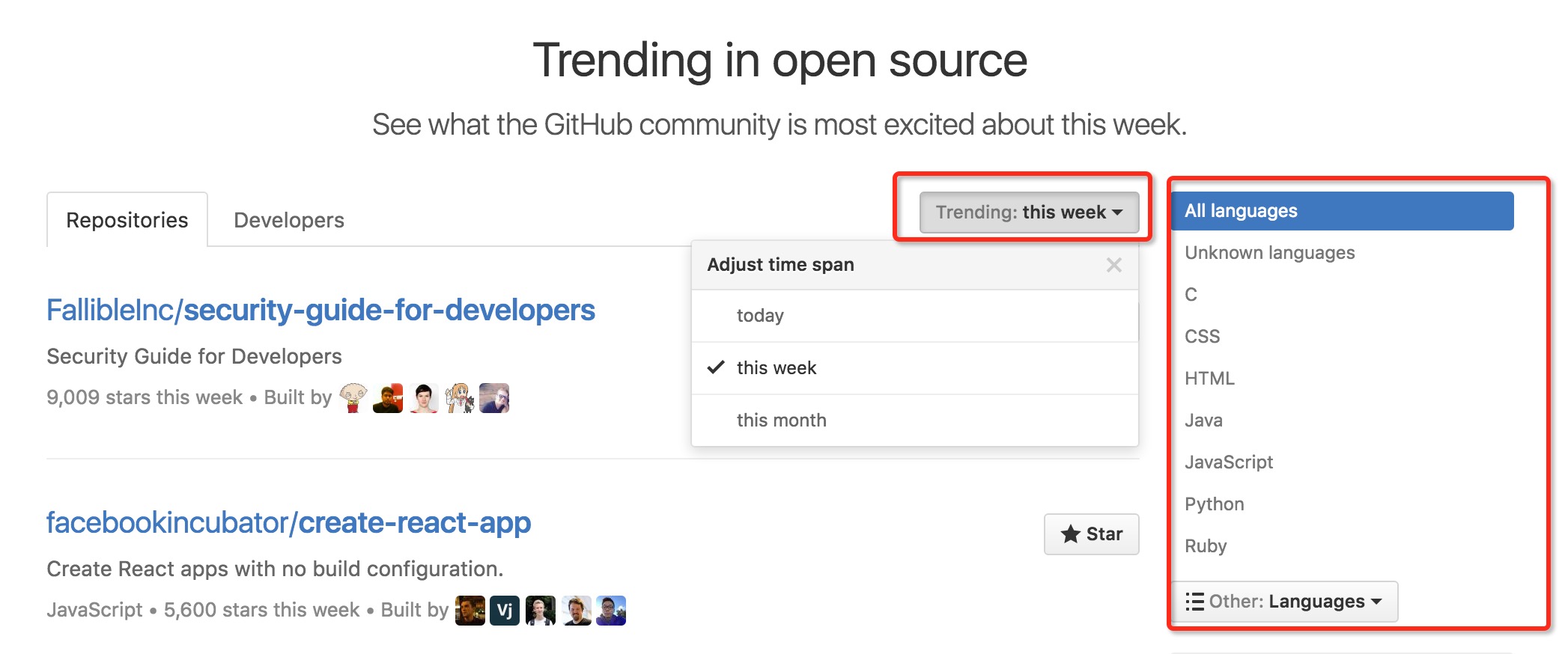1568x654 pixels.
Task: Click last contributor avatar of create-react-app
Action: pos(611,611)
